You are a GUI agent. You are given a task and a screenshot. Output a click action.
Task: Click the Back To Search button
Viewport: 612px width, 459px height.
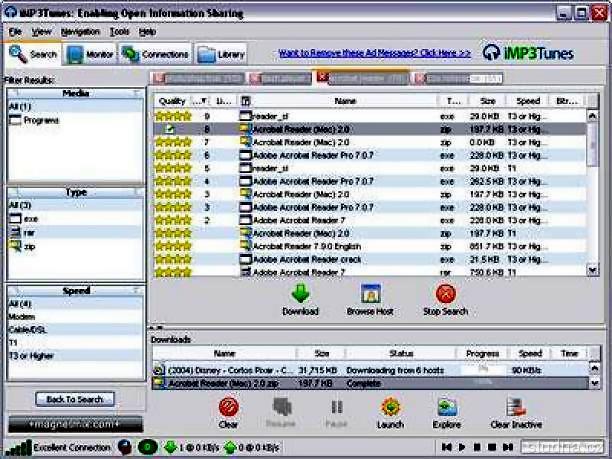pyautogui.click(x=76, y=399)
